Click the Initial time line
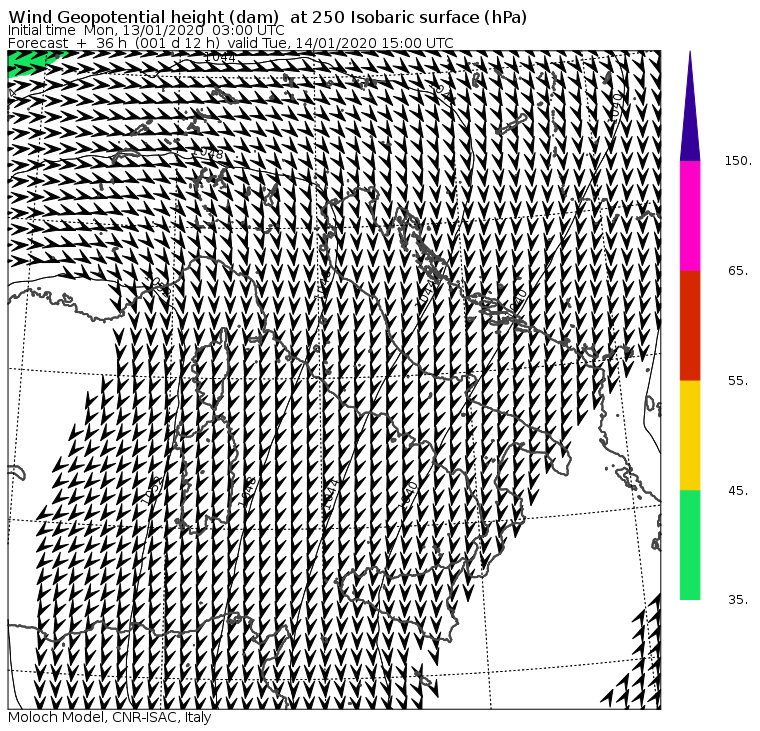Image resolution: width=760 pixels, height=731 pixels. (146, 30)
